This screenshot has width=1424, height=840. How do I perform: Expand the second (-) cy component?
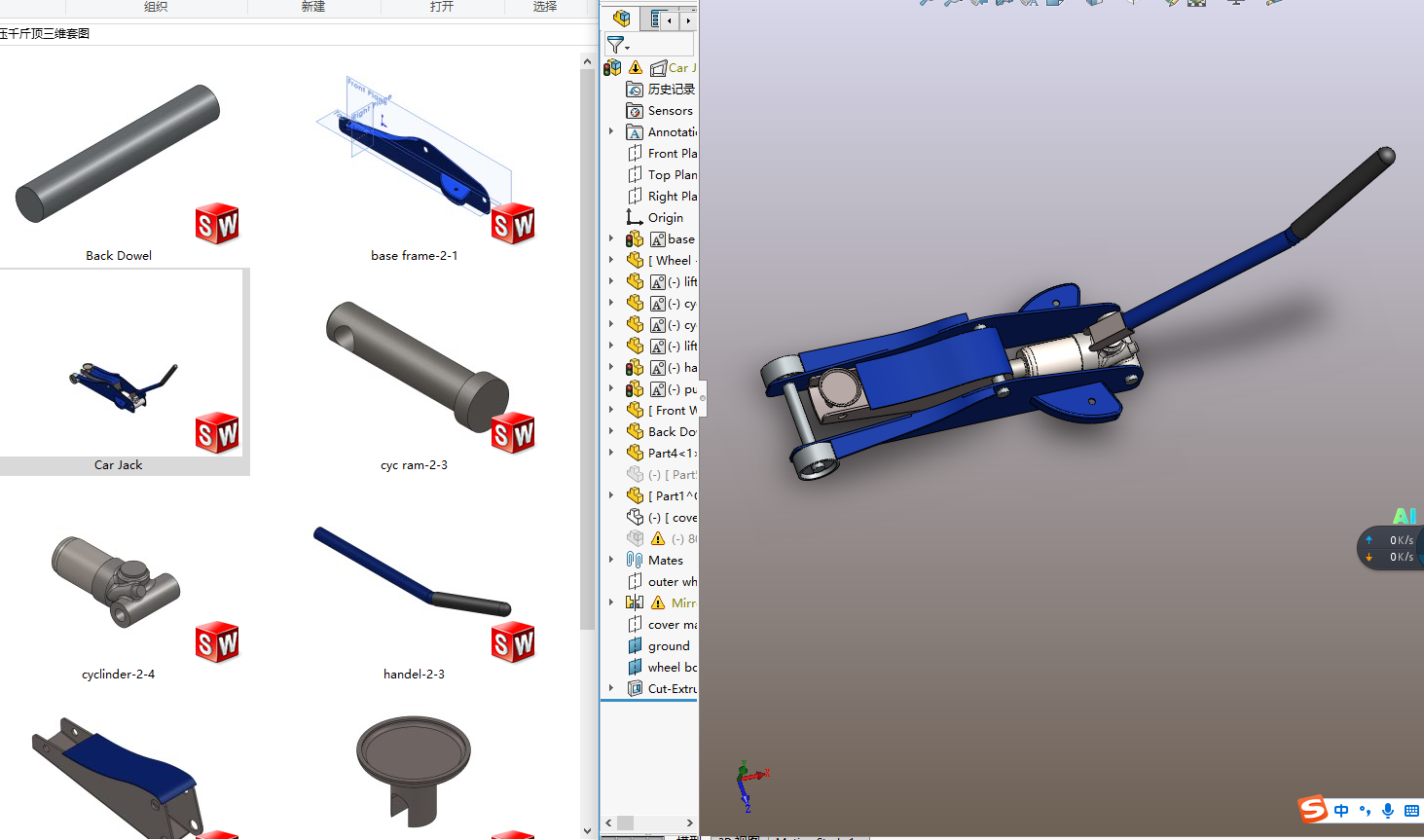coord(611,324)
